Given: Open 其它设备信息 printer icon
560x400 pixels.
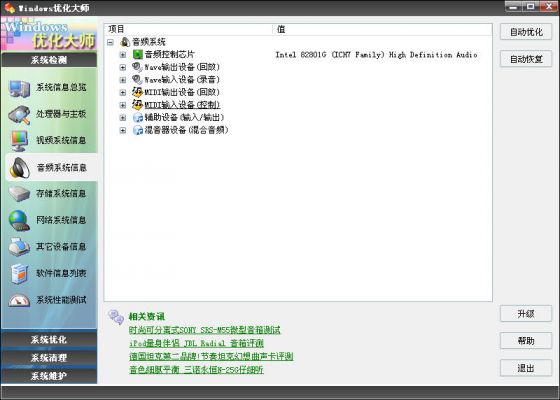Looking at the screenshot, I should point(19,247).
